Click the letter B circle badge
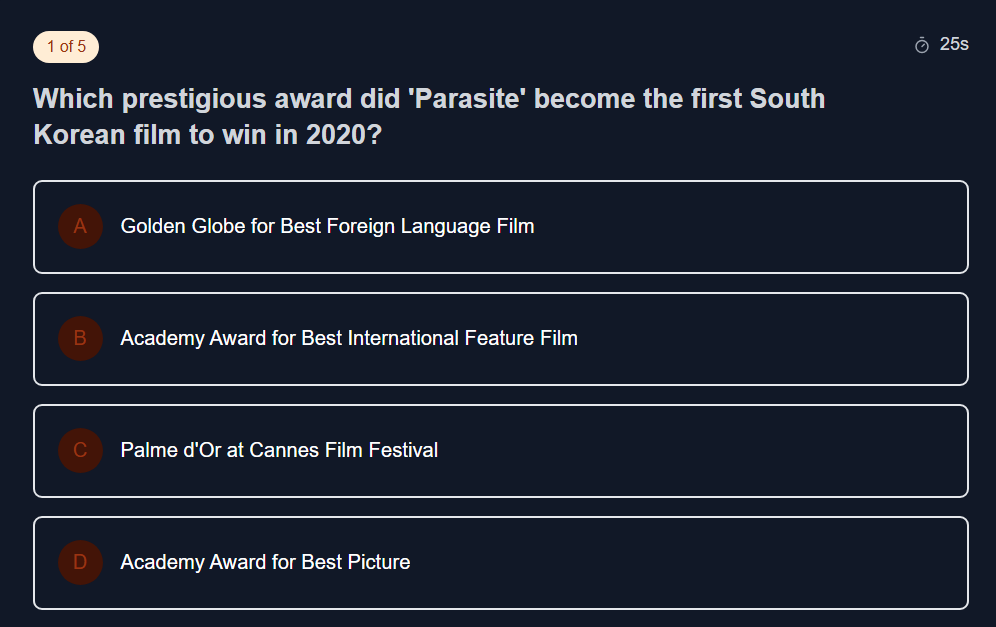 [x=80, y=339]
